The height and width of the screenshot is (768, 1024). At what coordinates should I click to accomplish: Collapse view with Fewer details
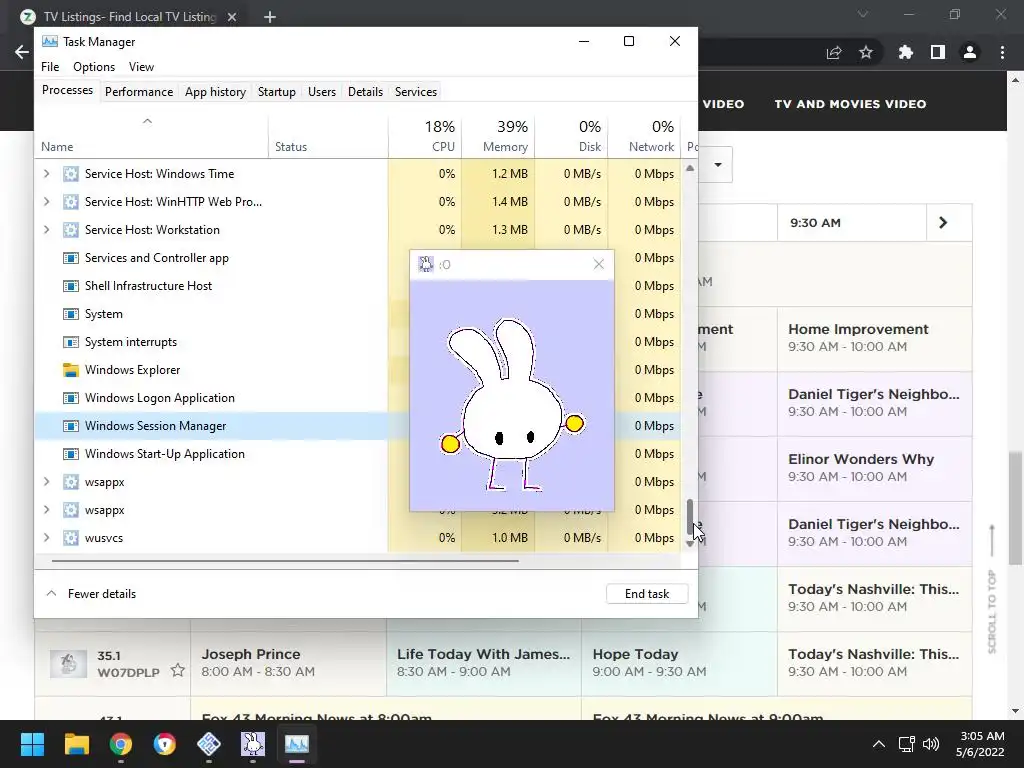(91, 594)
